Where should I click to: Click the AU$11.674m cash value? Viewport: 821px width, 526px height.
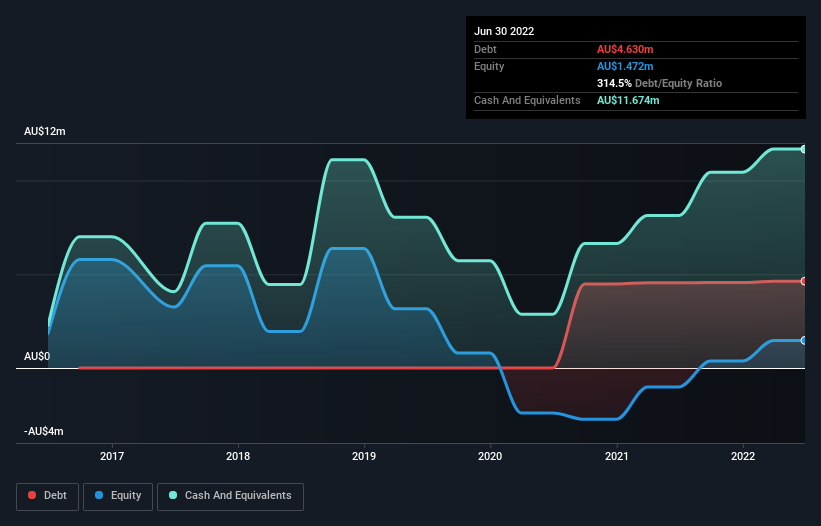click(x=628, y=100)
